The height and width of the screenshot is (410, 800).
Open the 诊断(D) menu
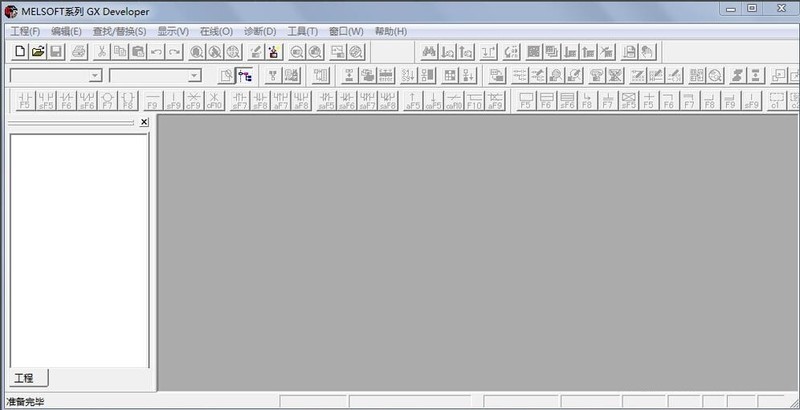pyautogui.click(x=260, y=32)
